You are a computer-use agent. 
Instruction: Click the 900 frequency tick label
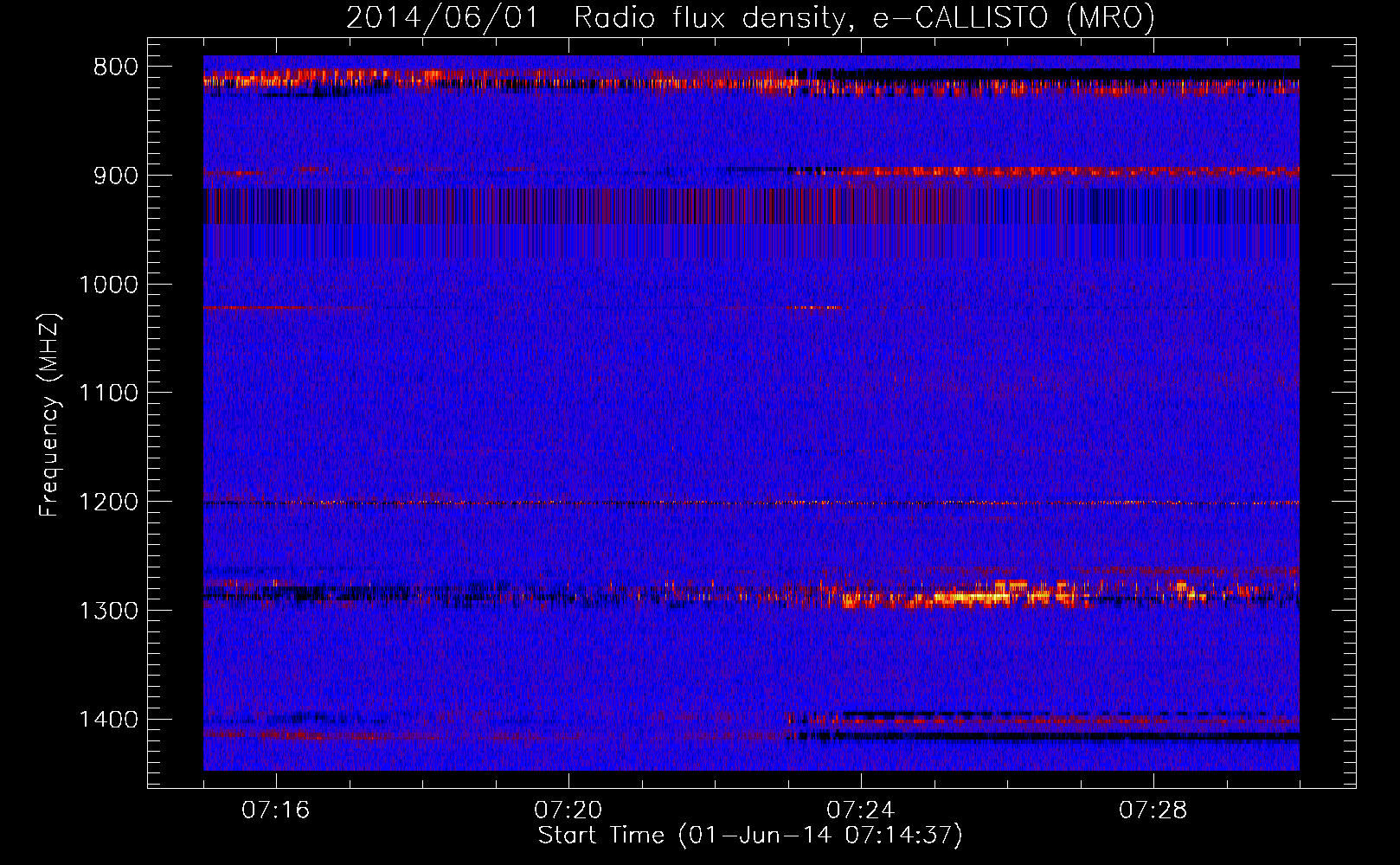click(116, 176)
